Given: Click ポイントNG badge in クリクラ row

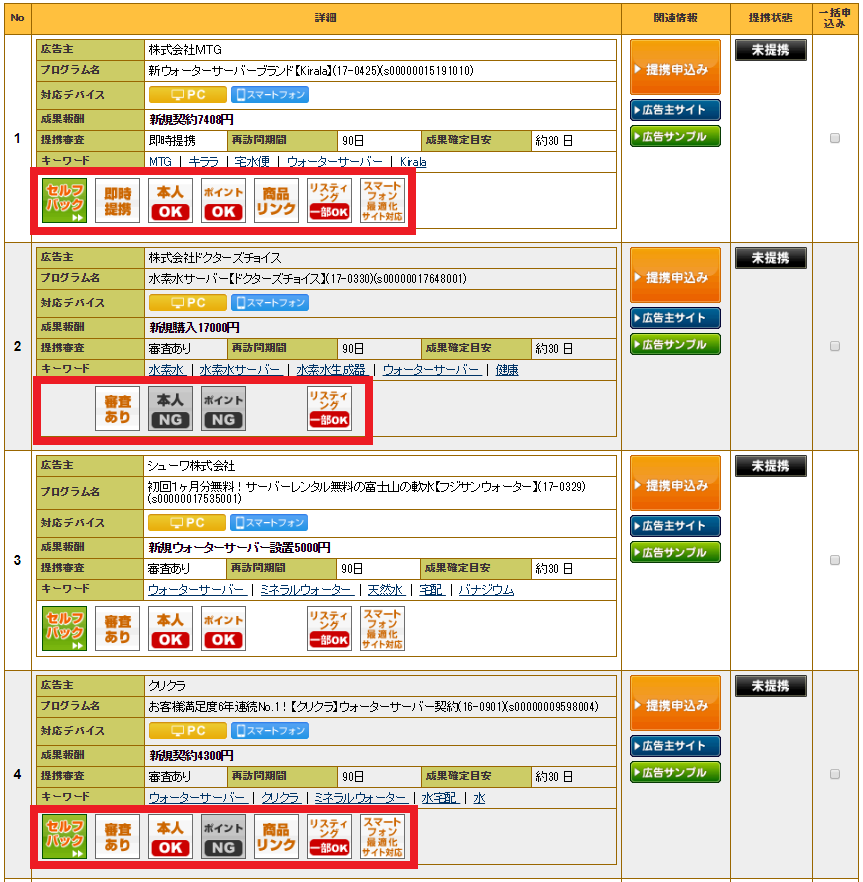Looking at the screenshot, I should point(223,836).
